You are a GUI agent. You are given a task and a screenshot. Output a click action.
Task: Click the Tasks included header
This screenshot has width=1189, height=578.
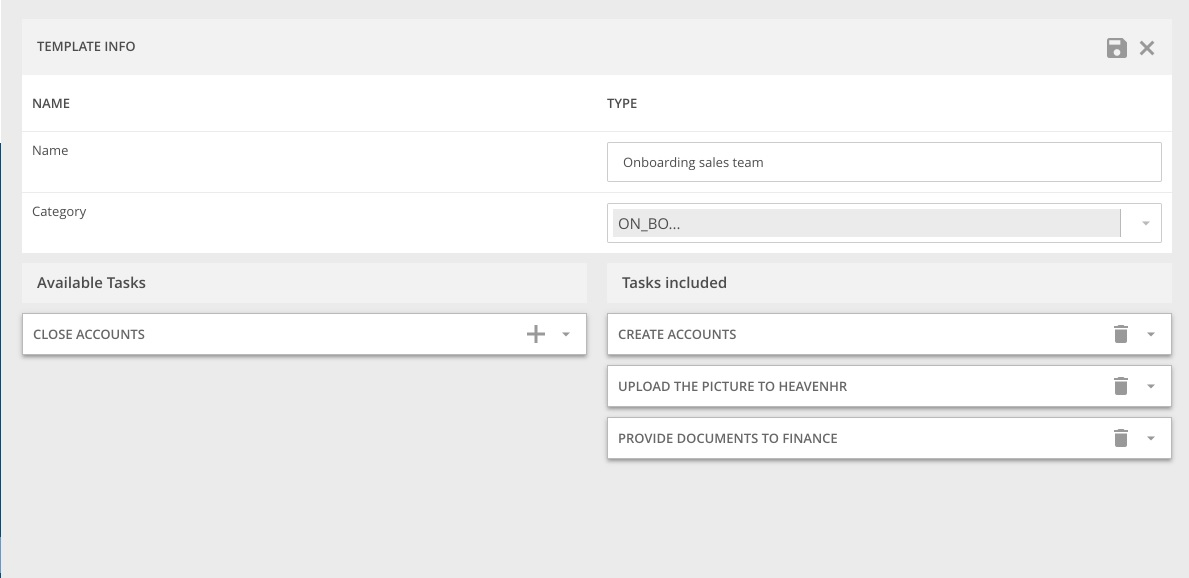(x=672, y=282)
